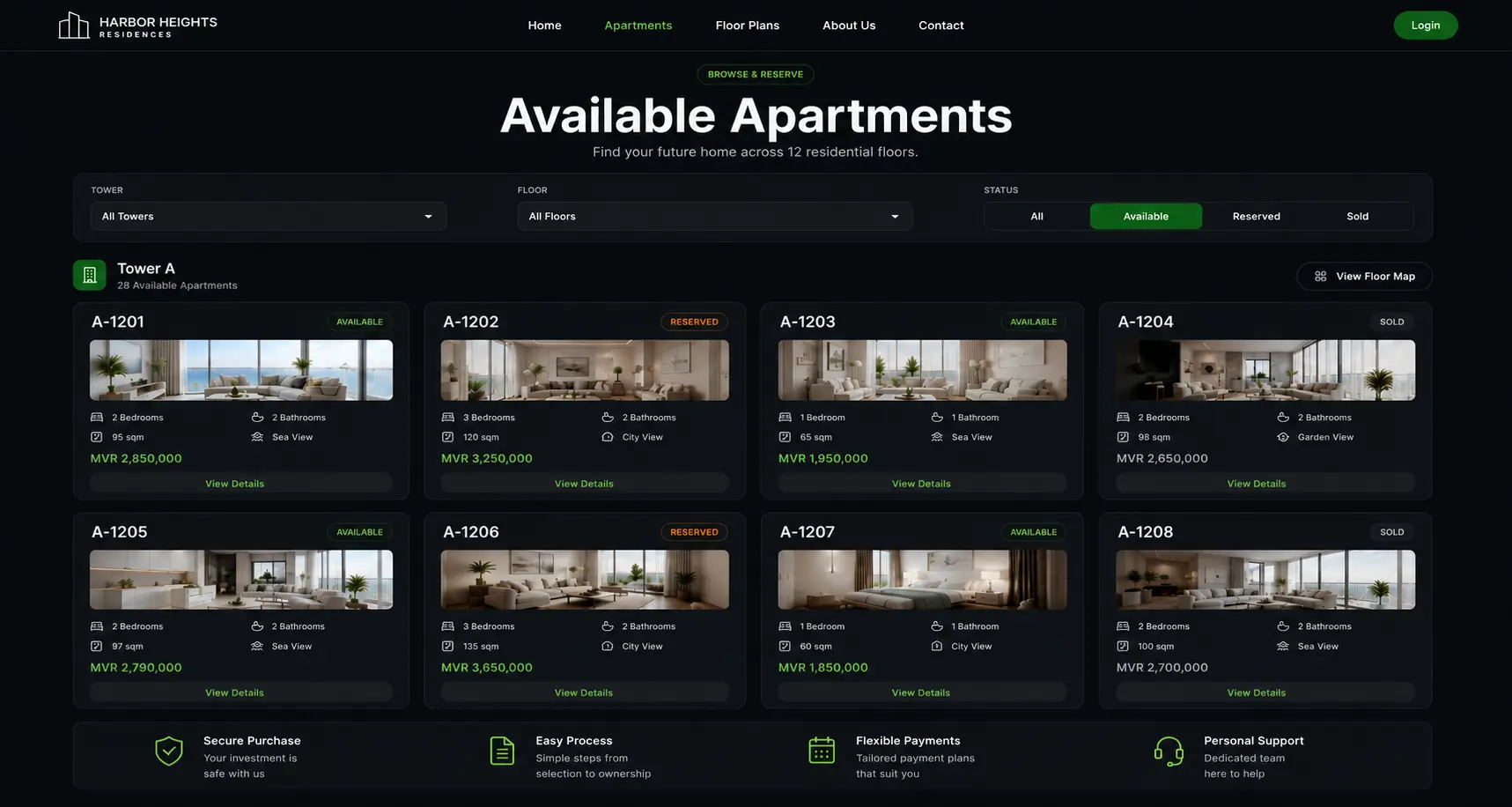Open the All Floors dropdown

pos(715,217)
